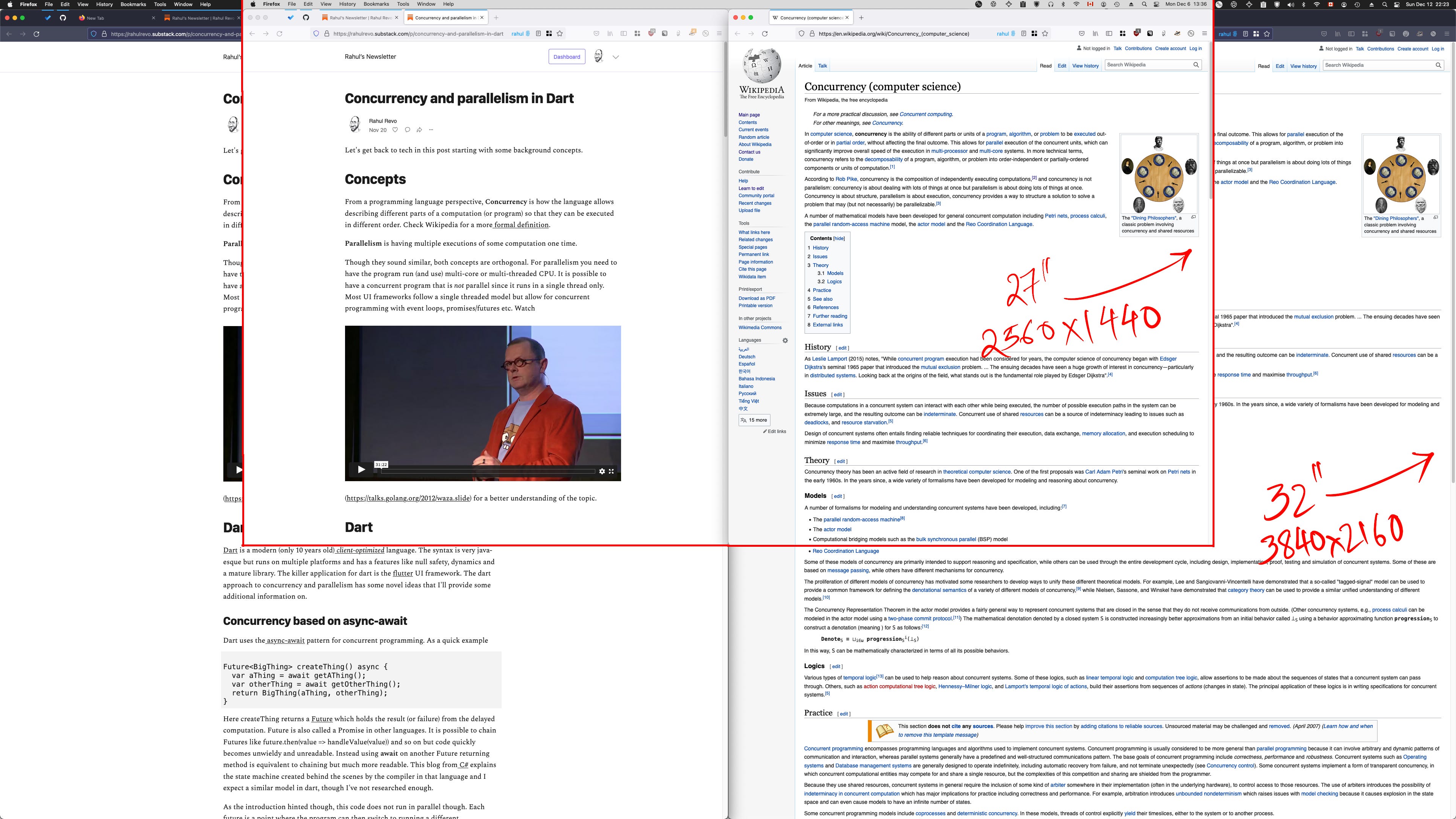Click the pencil Edit links item under Languages

point(774,431)
